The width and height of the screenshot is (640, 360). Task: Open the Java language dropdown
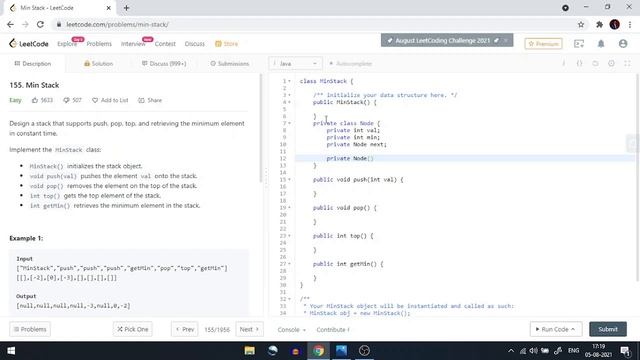pyautogui.click(x=296, y=63)
